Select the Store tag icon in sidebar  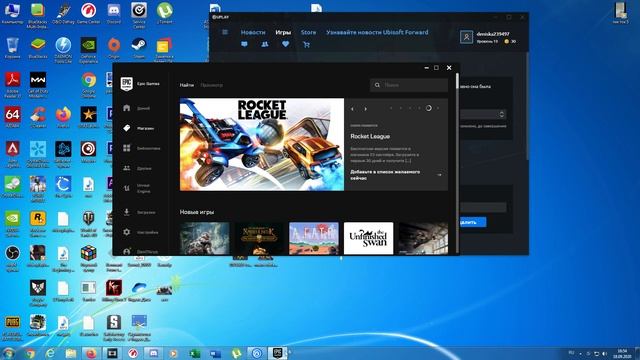127,128
